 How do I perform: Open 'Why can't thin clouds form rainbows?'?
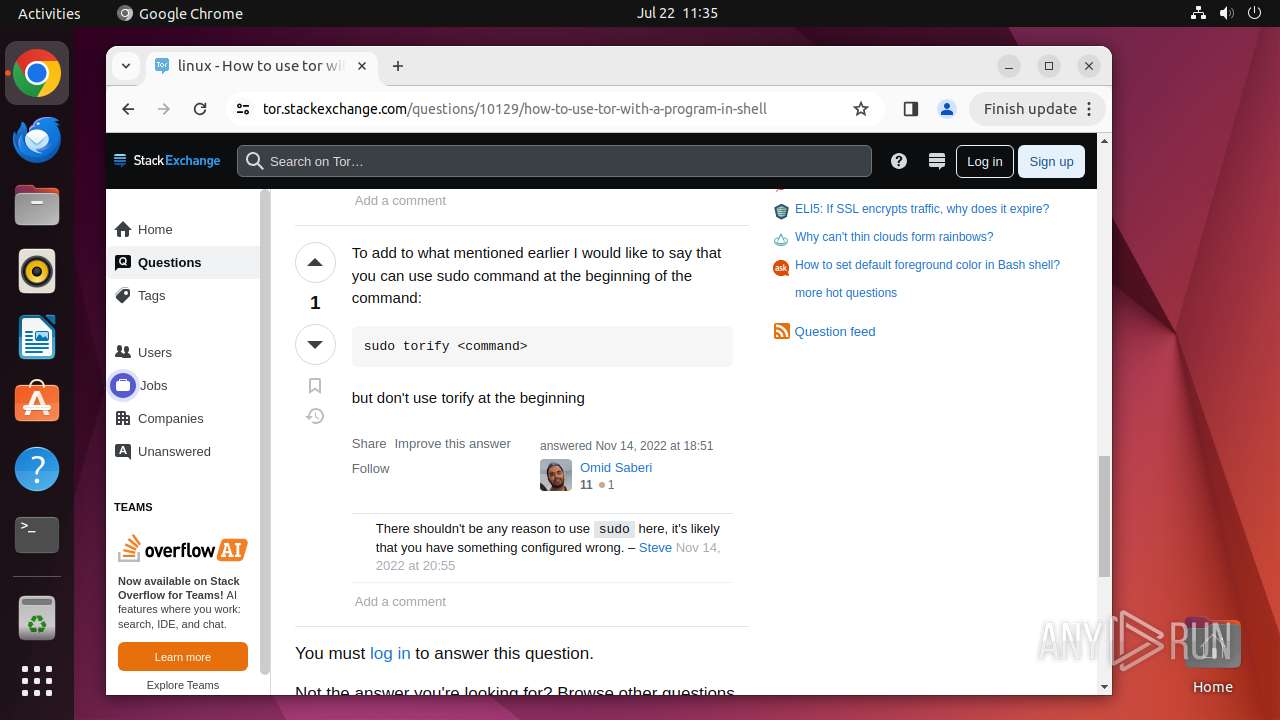click(894, 237)
